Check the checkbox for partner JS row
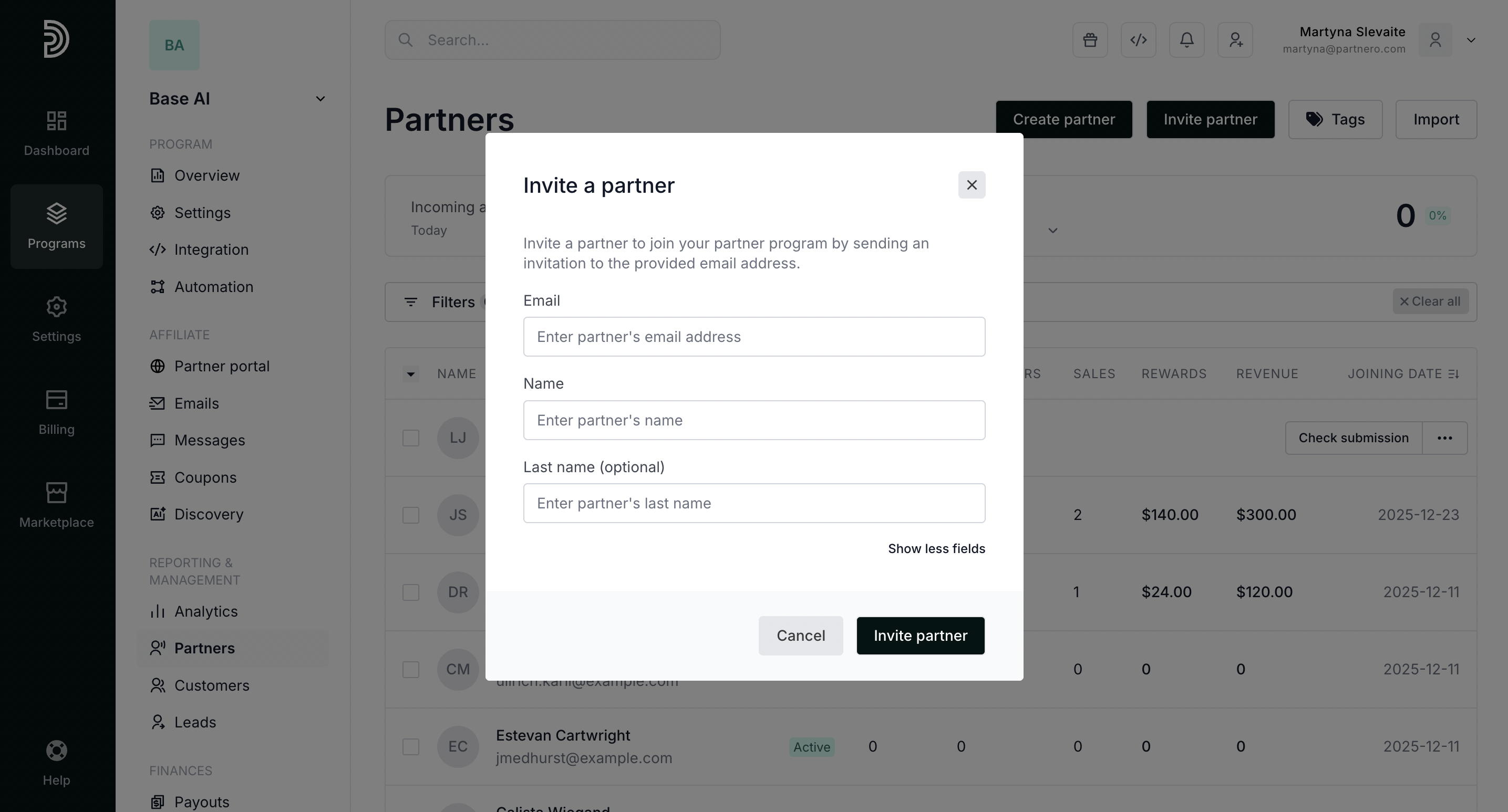The height and width of the screenshot is (812, 1508). tap(410, 515)
